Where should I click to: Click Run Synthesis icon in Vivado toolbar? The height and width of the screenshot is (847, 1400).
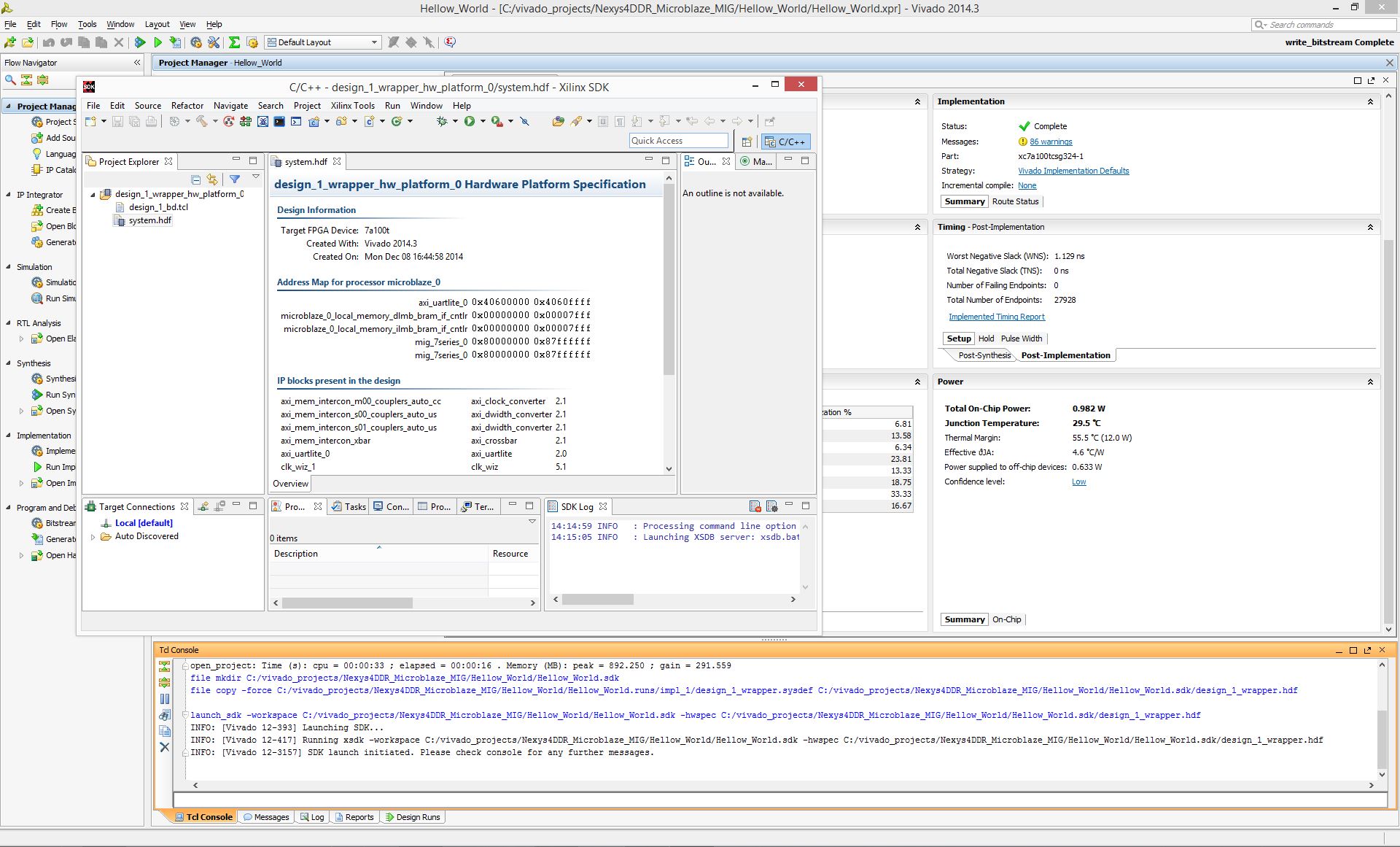140,42
